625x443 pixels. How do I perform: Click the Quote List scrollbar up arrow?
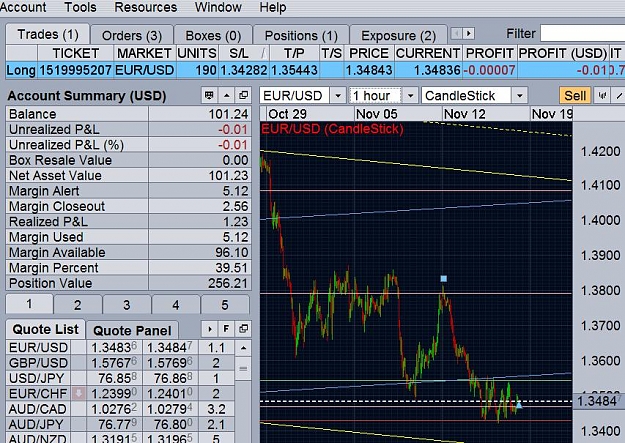click(x=243, y=348)
